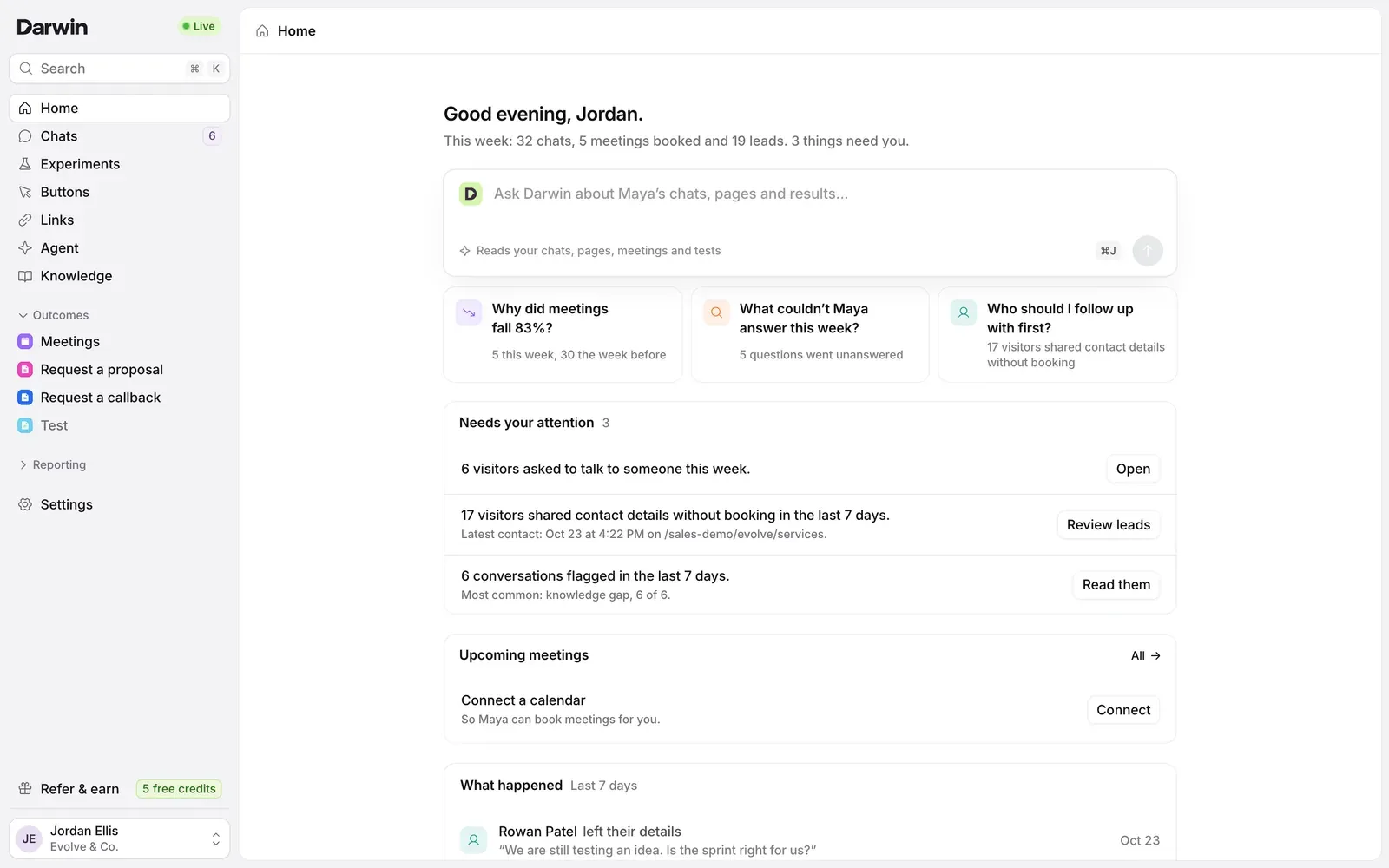The height and width of the screenshot is (868, 1389).
Task: Click the person icon on follow up card
Action: pos(964,312)
